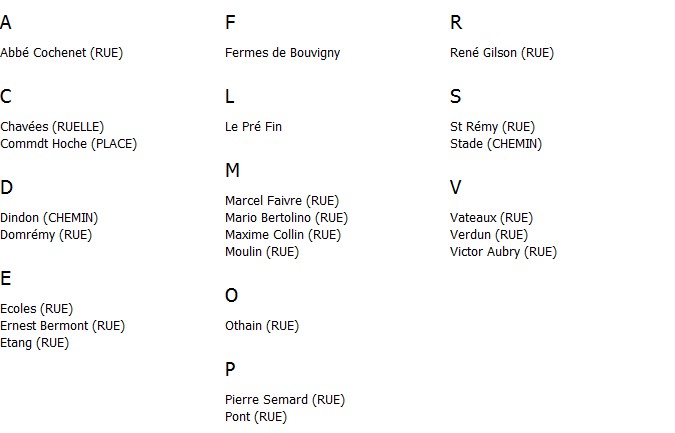675x433 pixels.
Task: Open Dindon (CHEMIN) entry
Action: [x=49, y=218]
